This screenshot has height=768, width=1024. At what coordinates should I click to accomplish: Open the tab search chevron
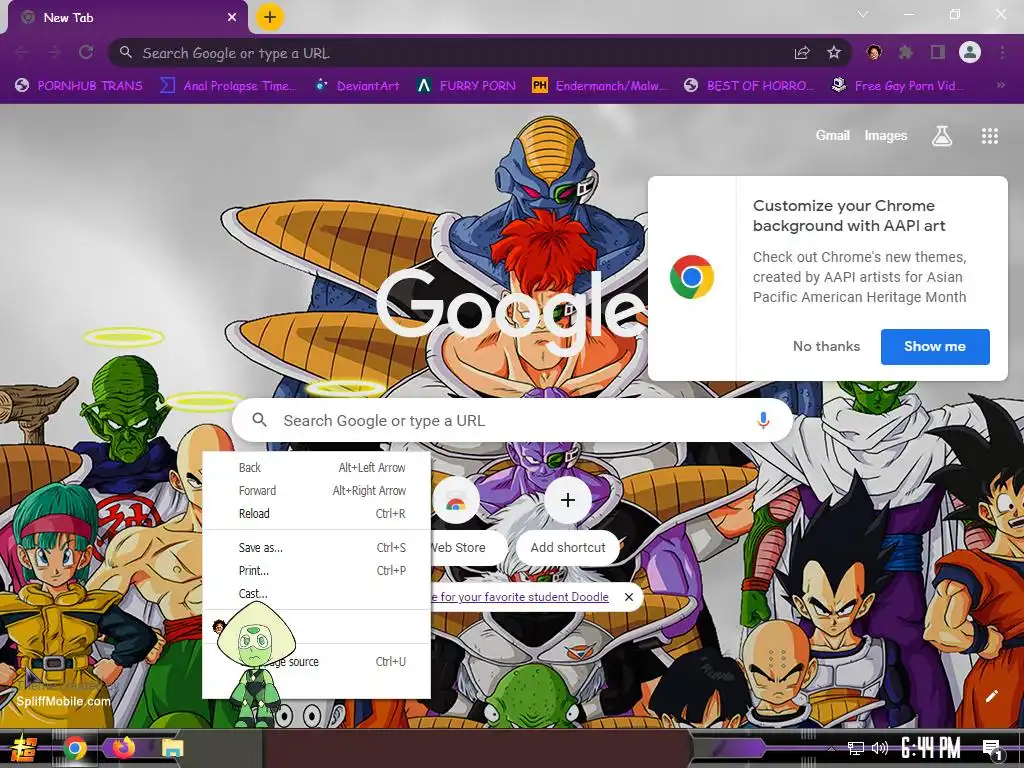pyautogui.click(x=863, y=14)
